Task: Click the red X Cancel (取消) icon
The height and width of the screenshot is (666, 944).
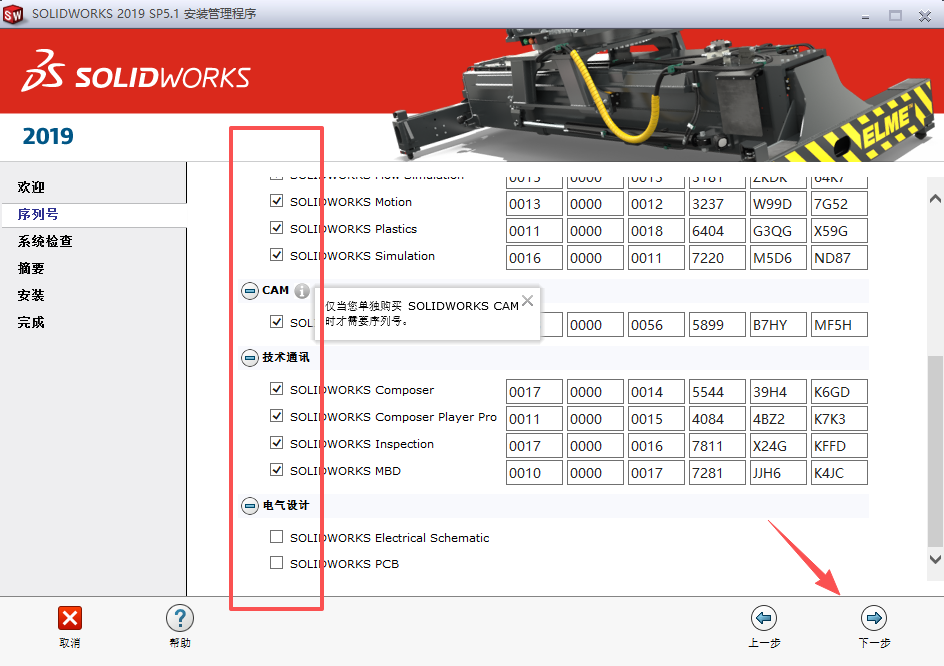Action: click(68, 617)
